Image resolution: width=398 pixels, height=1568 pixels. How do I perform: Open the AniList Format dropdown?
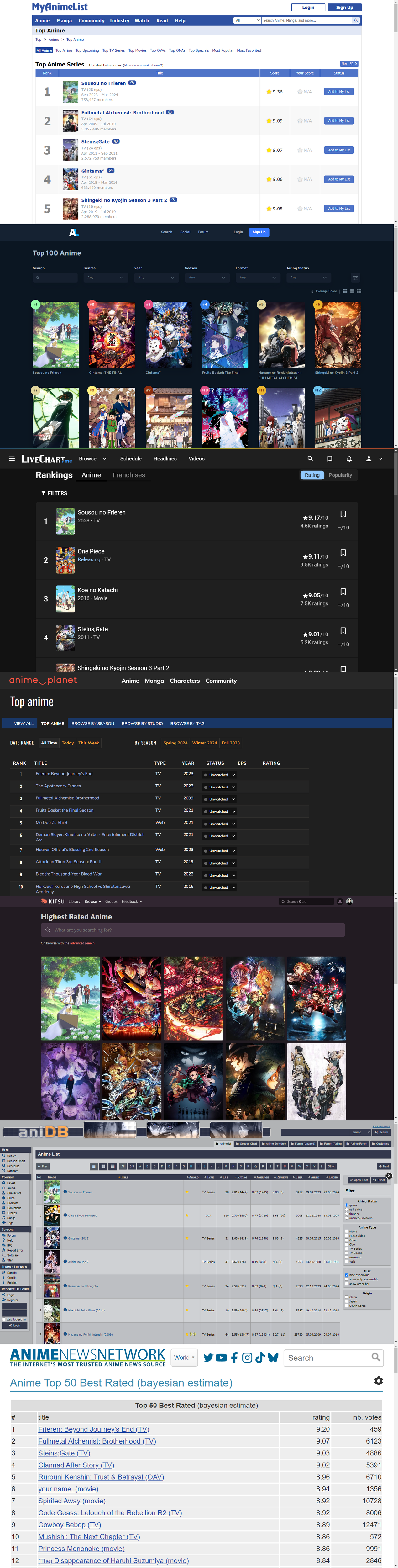pyautogui.click(x=258, y=278)
